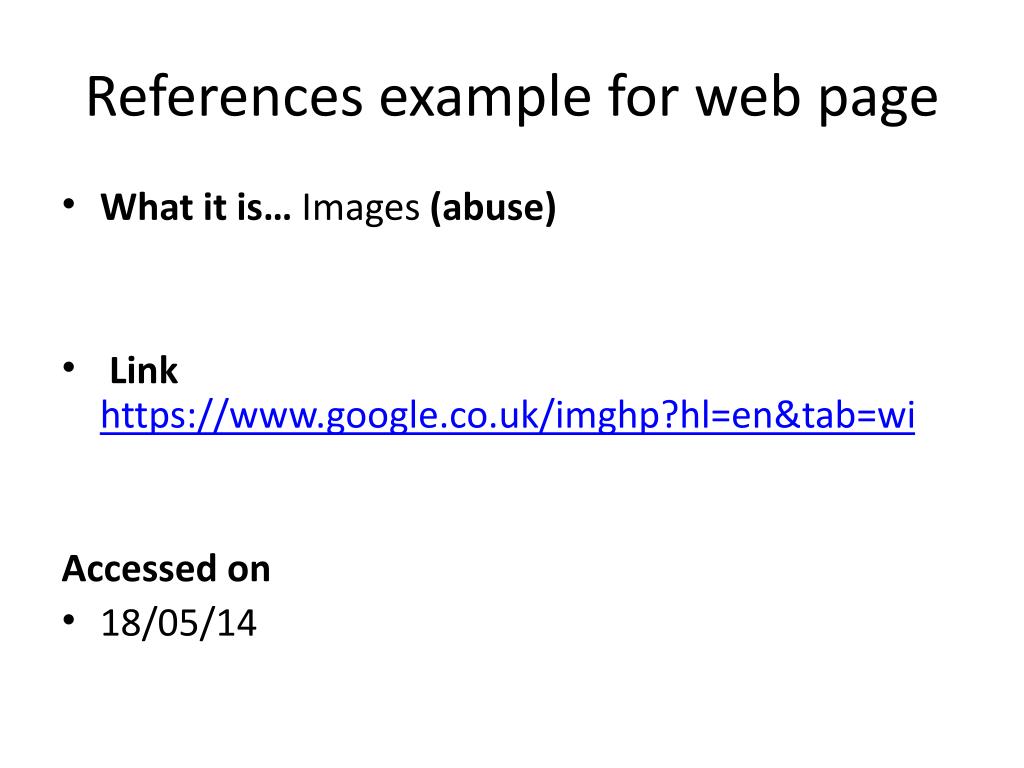Select the word "References" in the title

(x=224, y=96)
